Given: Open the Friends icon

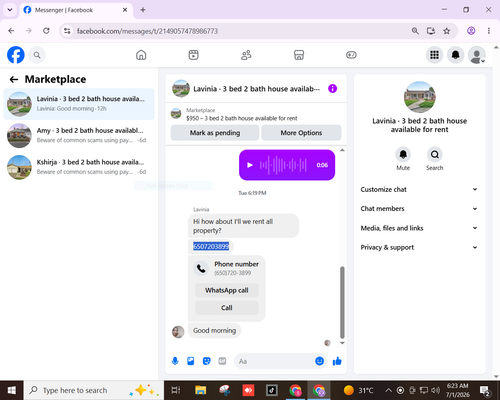Looking at the screenshot, I should click(x=246, y=55).
